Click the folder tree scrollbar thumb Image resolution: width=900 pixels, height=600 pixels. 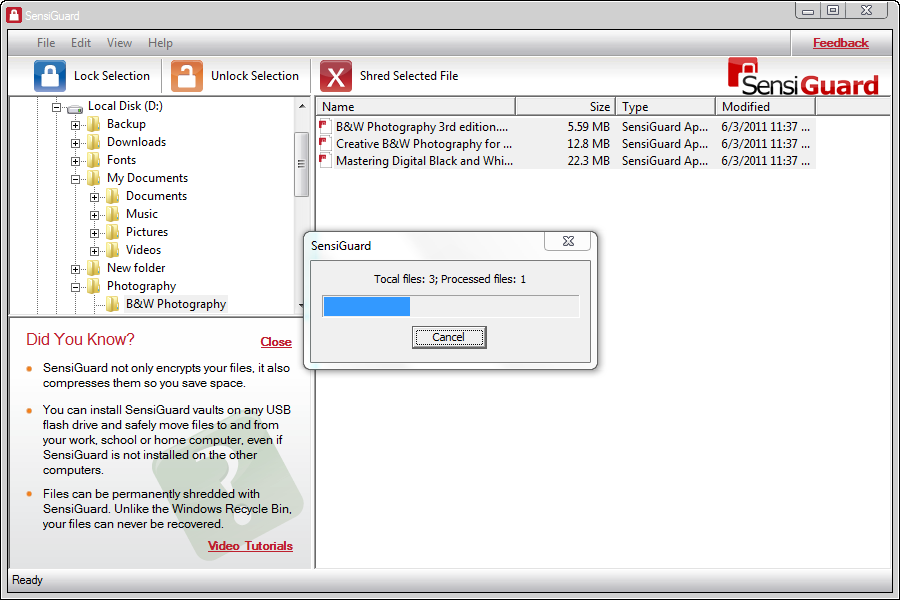click(301, 164)
